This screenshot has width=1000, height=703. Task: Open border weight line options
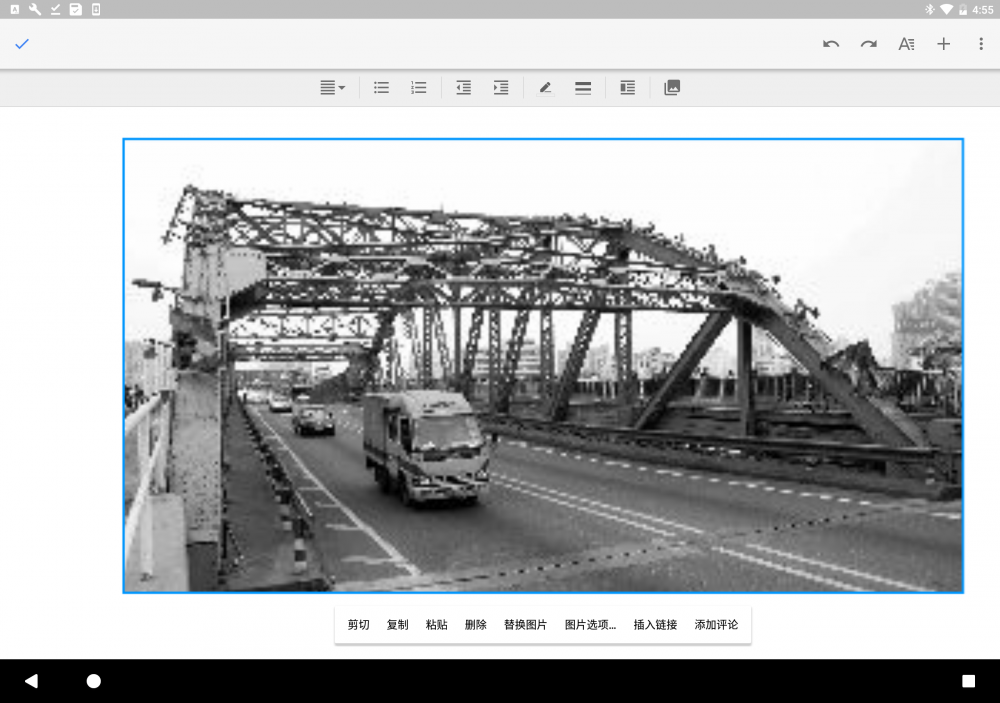pos(583,88)
